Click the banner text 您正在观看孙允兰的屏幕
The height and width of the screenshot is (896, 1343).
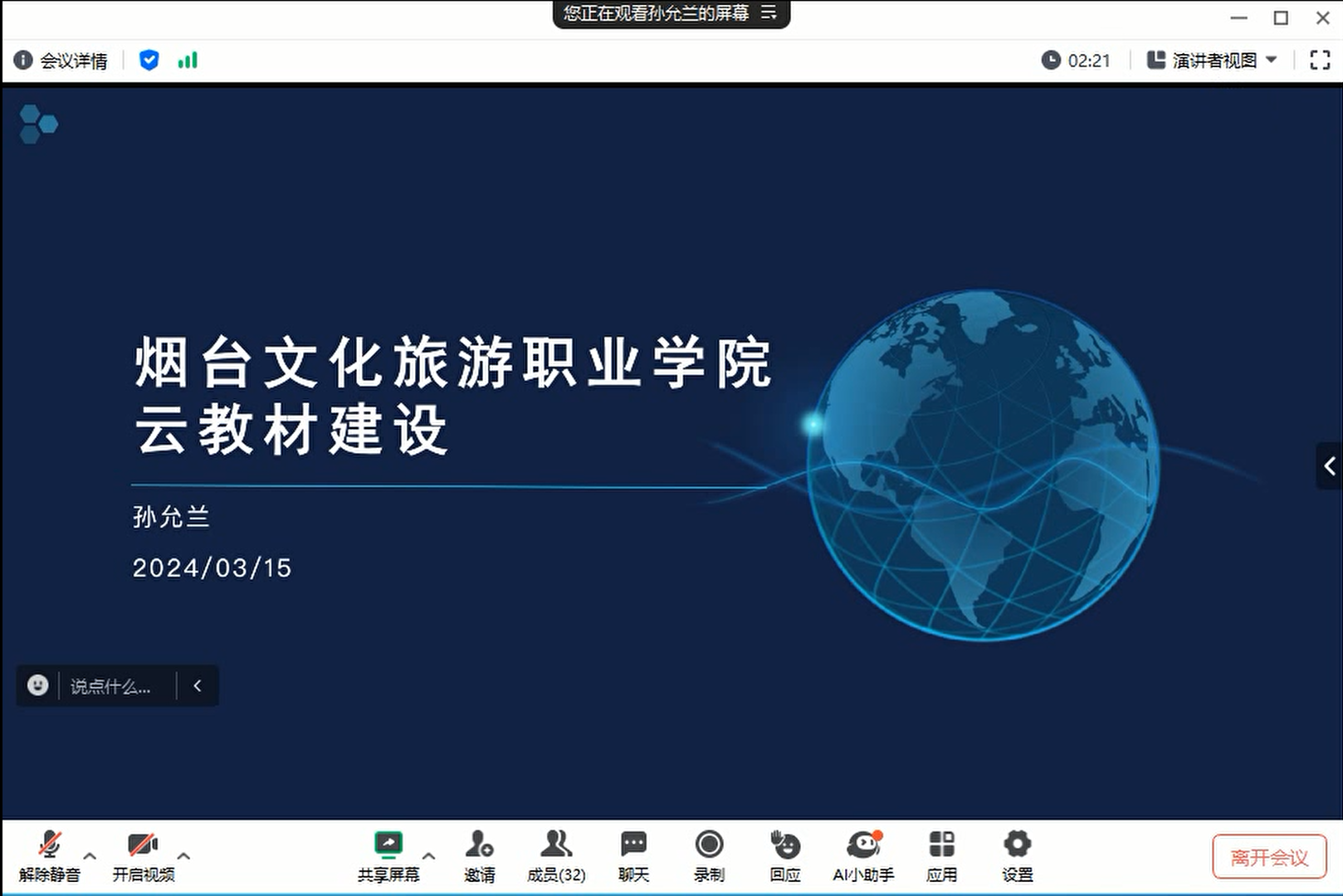pos(656,13)
